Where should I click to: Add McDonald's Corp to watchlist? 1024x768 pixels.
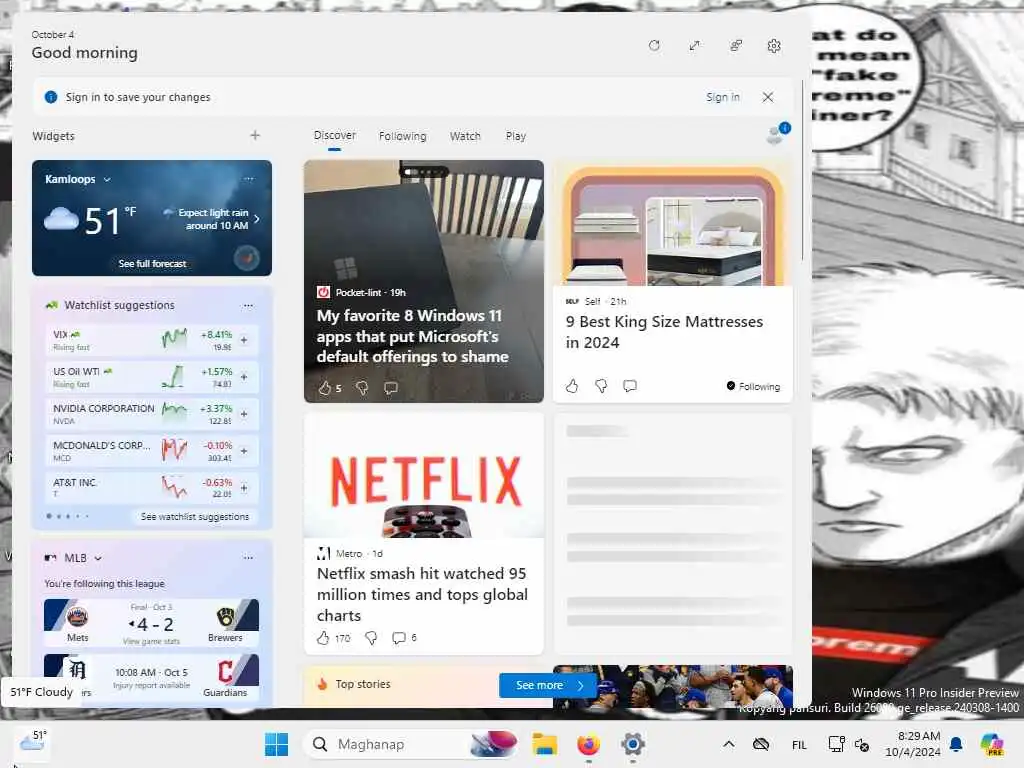coord(244,451)
